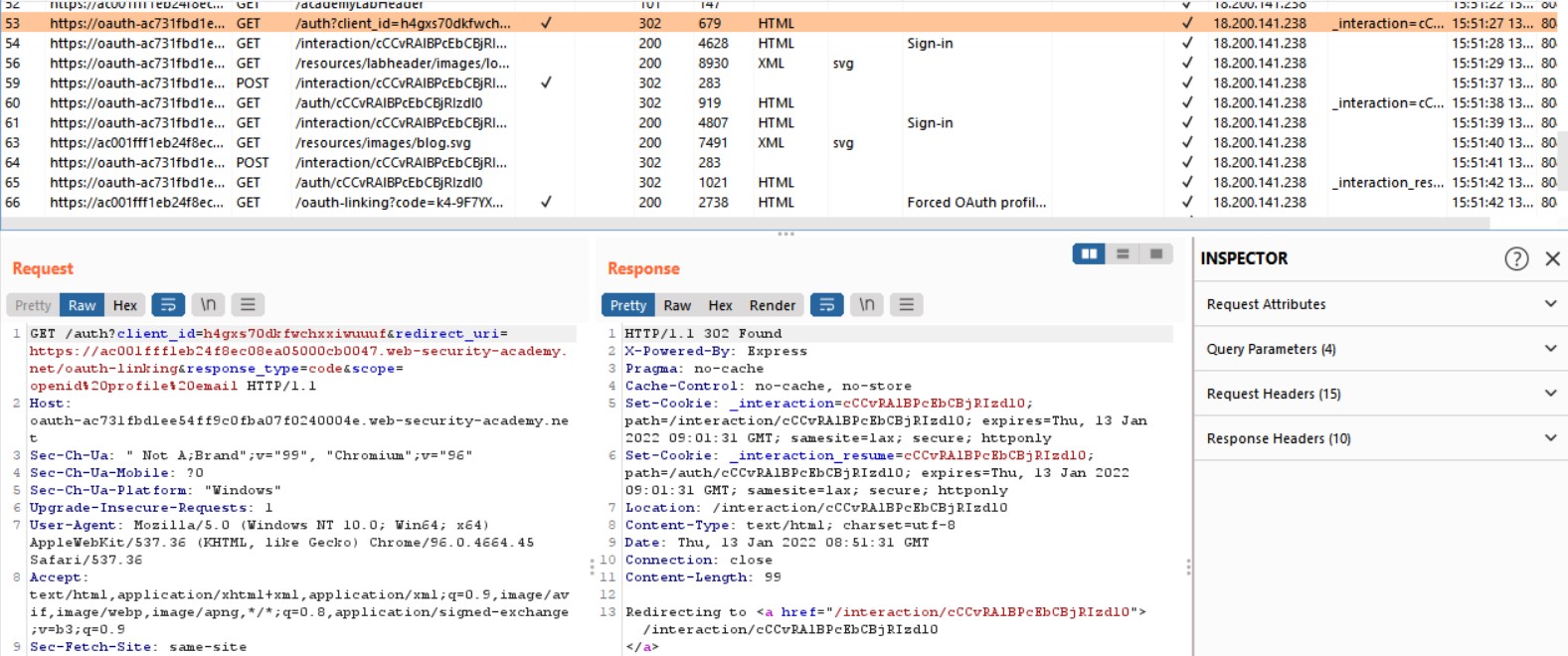Switch to combined single-pane layout view

tap(1155, 254)
